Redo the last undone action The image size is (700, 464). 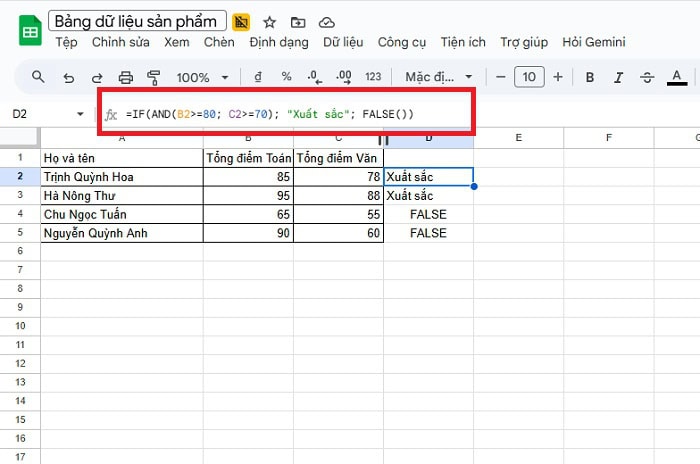pos(97,77)
